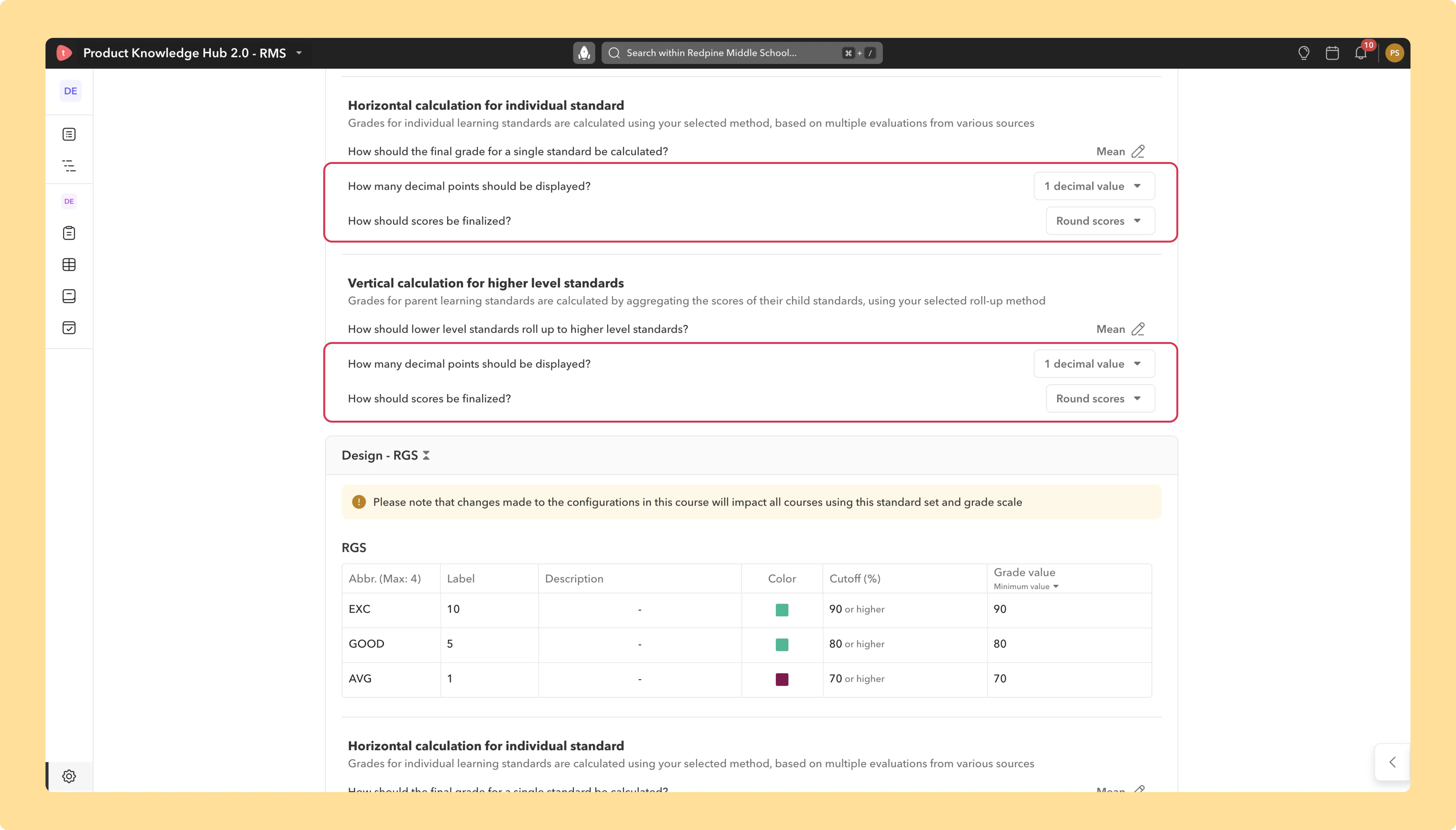Open the rocket launcher icon
1456x830 pixels.
click(584, 53)
